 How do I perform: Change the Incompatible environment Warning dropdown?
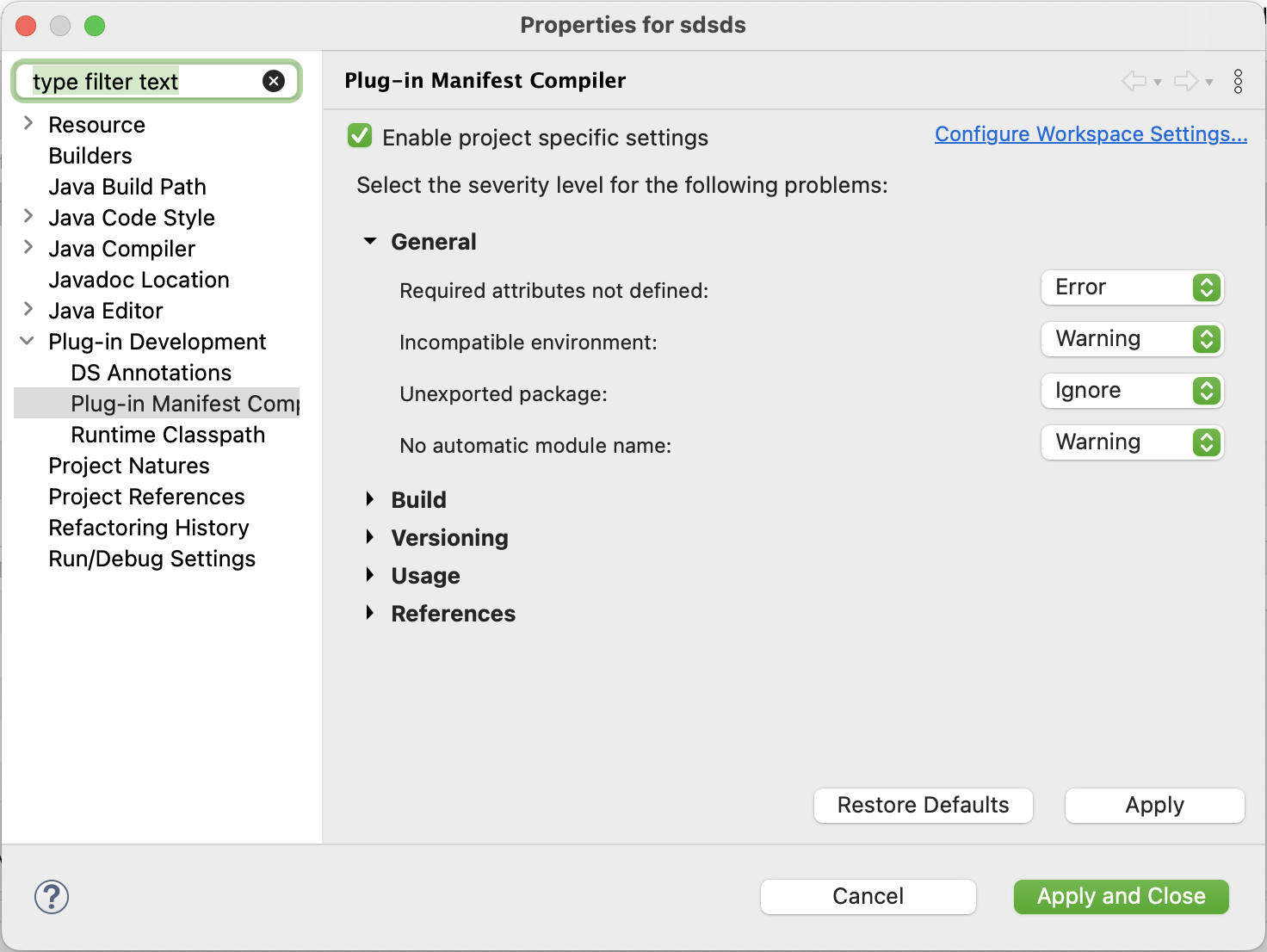1132,339
